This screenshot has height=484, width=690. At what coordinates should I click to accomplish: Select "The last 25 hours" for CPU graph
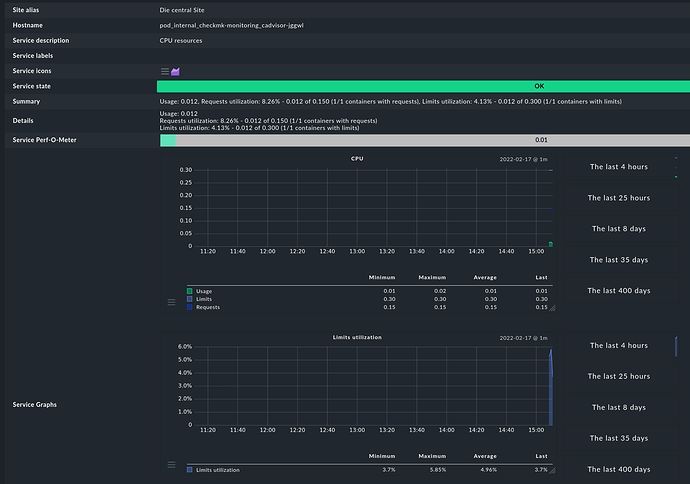(619, 198)
